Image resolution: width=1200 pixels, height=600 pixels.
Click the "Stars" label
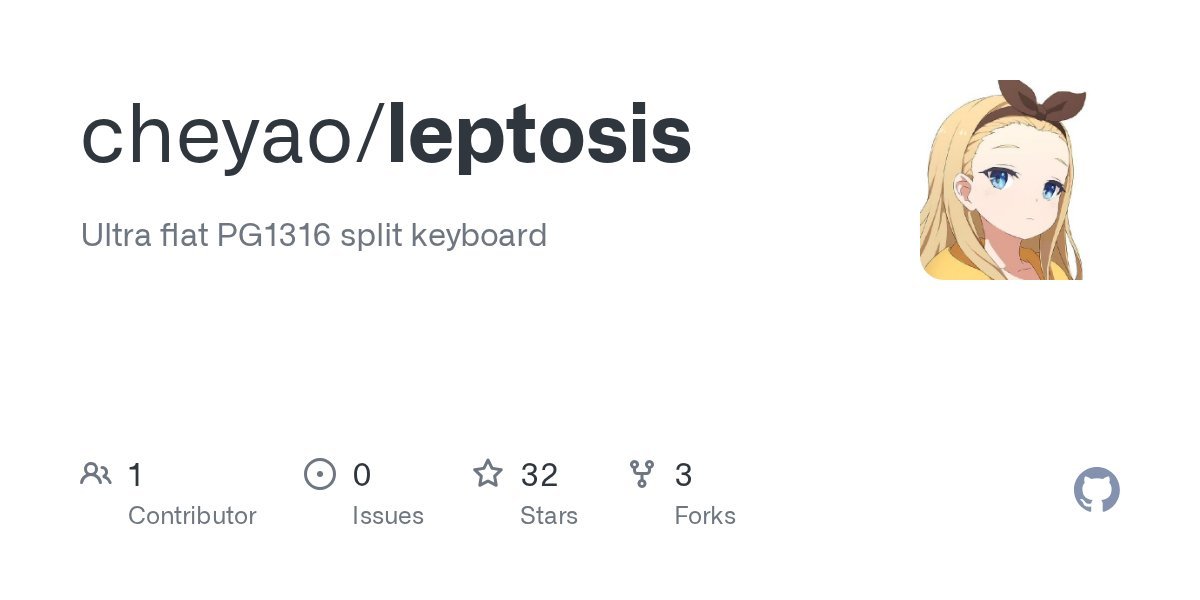coord(549,516)
